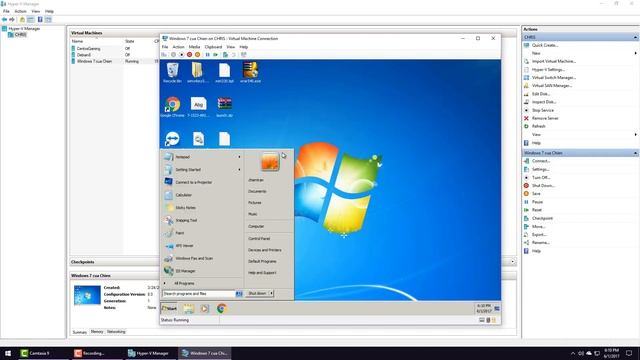Click the Windows 7 Start button
Screen dimensions: 640x360
169,309
